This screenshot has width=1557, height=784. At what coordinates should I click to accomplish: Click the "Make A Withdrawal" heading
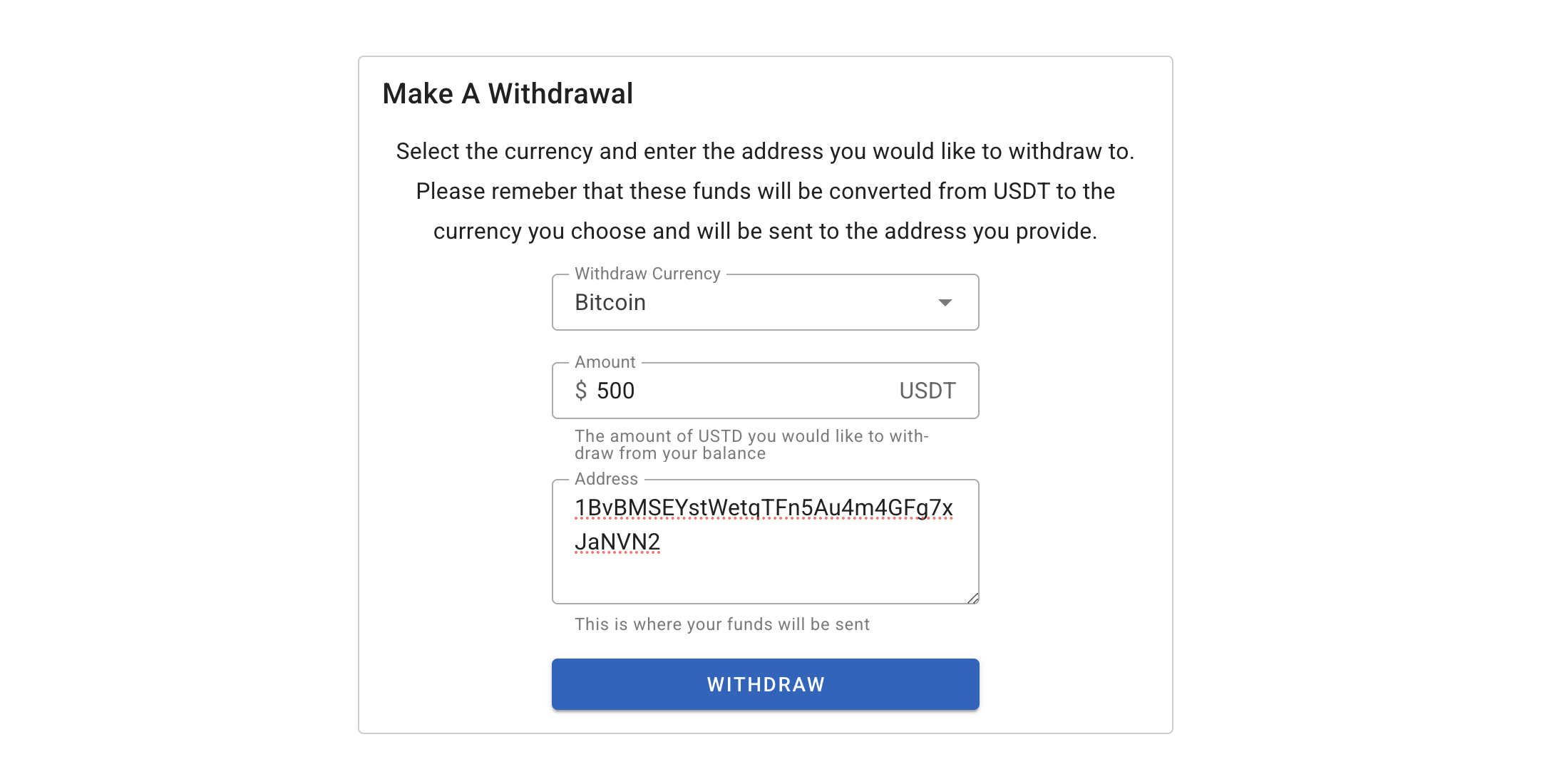508,94
